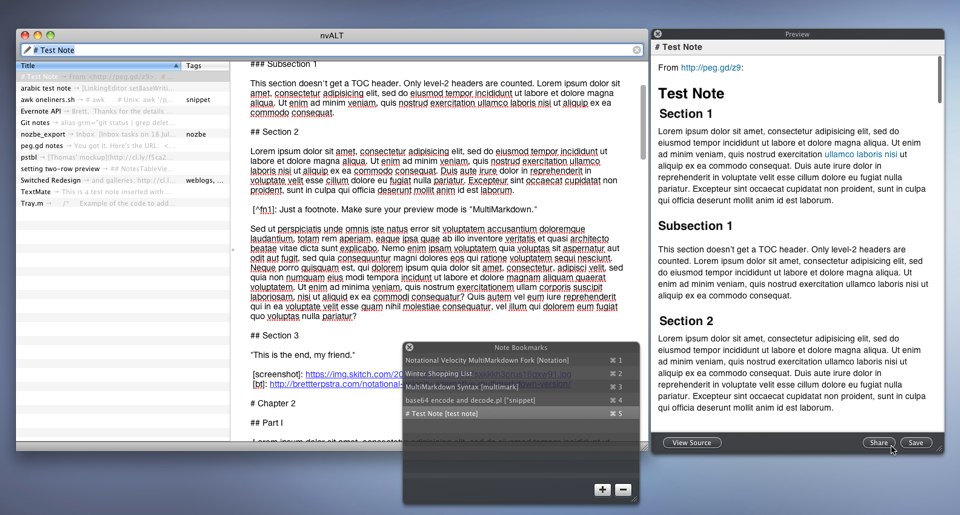Screen dimensions: 960x515
Task: Sort notes by the Title column header
Action: [95, 66]
